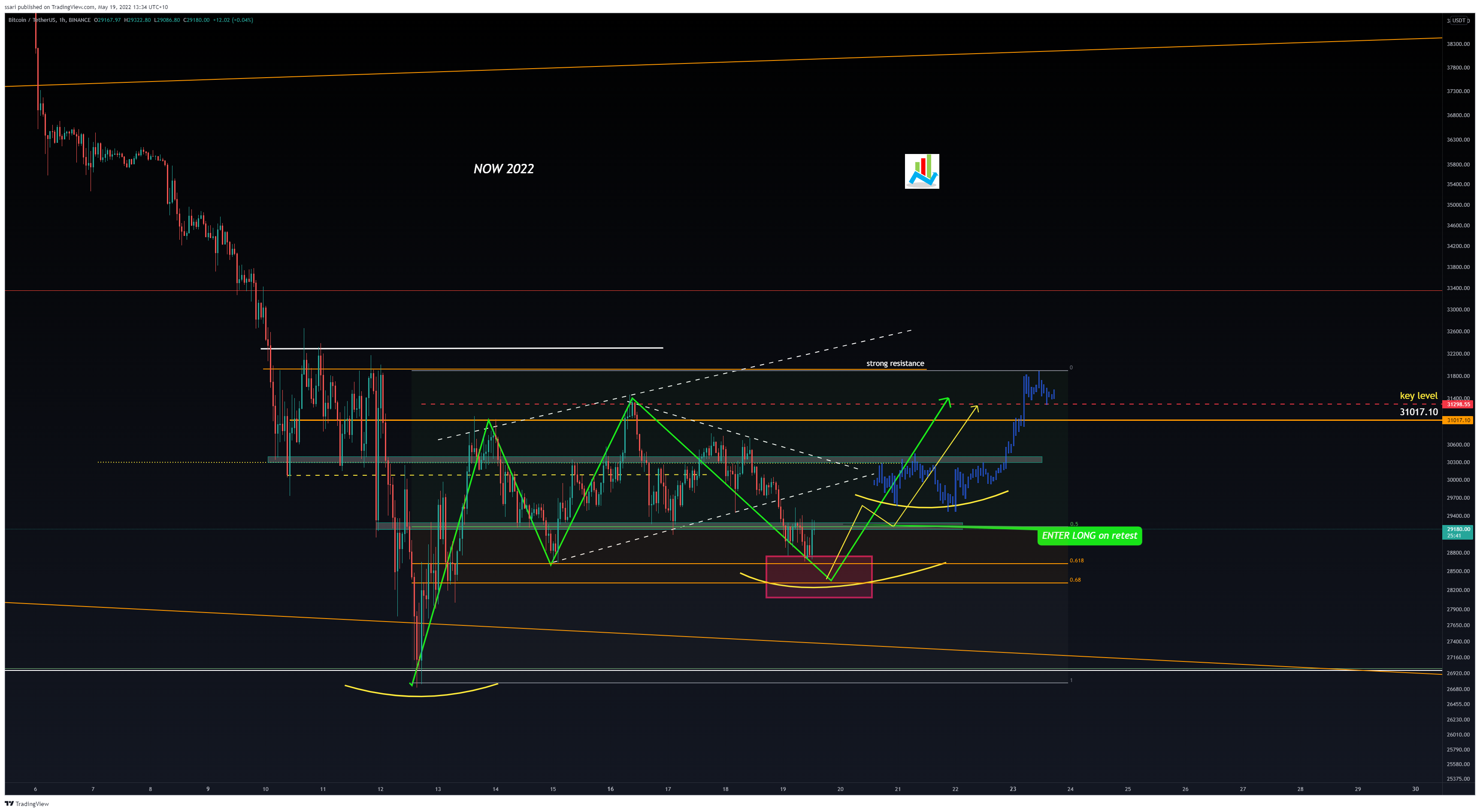The width and height of the screenshot is (1480, 812).
Task: Click the 'ssari published on TradingView.com' caption
Action: tap(86, 7)
